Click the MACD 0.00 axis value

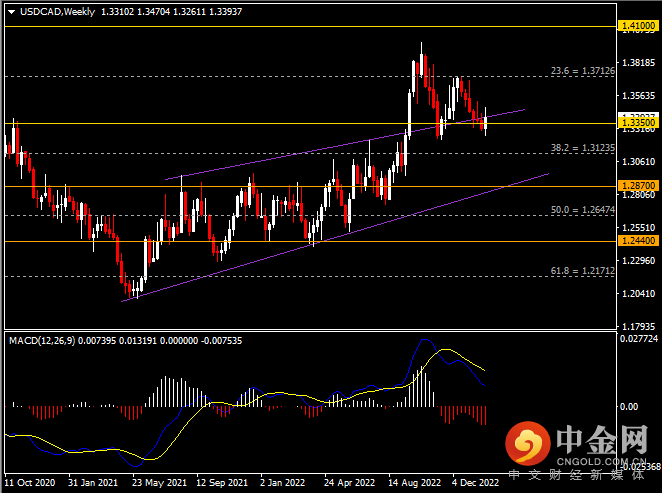click(632, 406)
